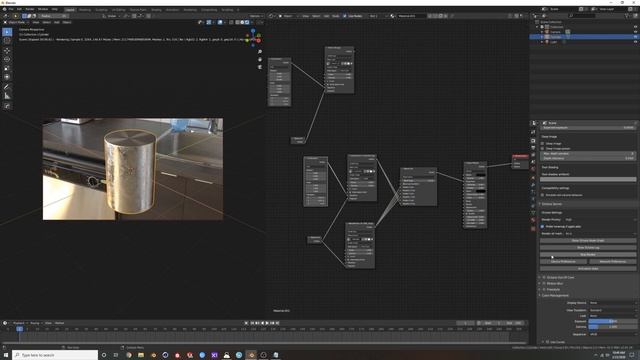Image resolution: width=640 pixels, height=360 pixels.
Task: Click the Show Octane Node Graph button
Action: pos(588,241)
